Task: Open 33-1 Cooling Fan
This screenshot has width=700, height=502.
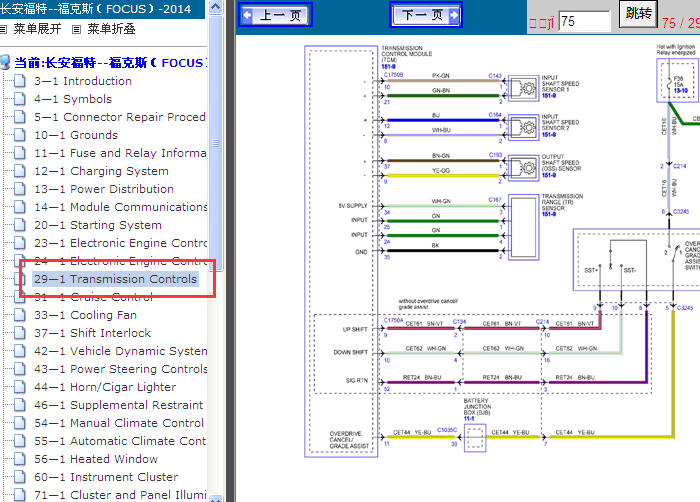Action: (85, 315)
